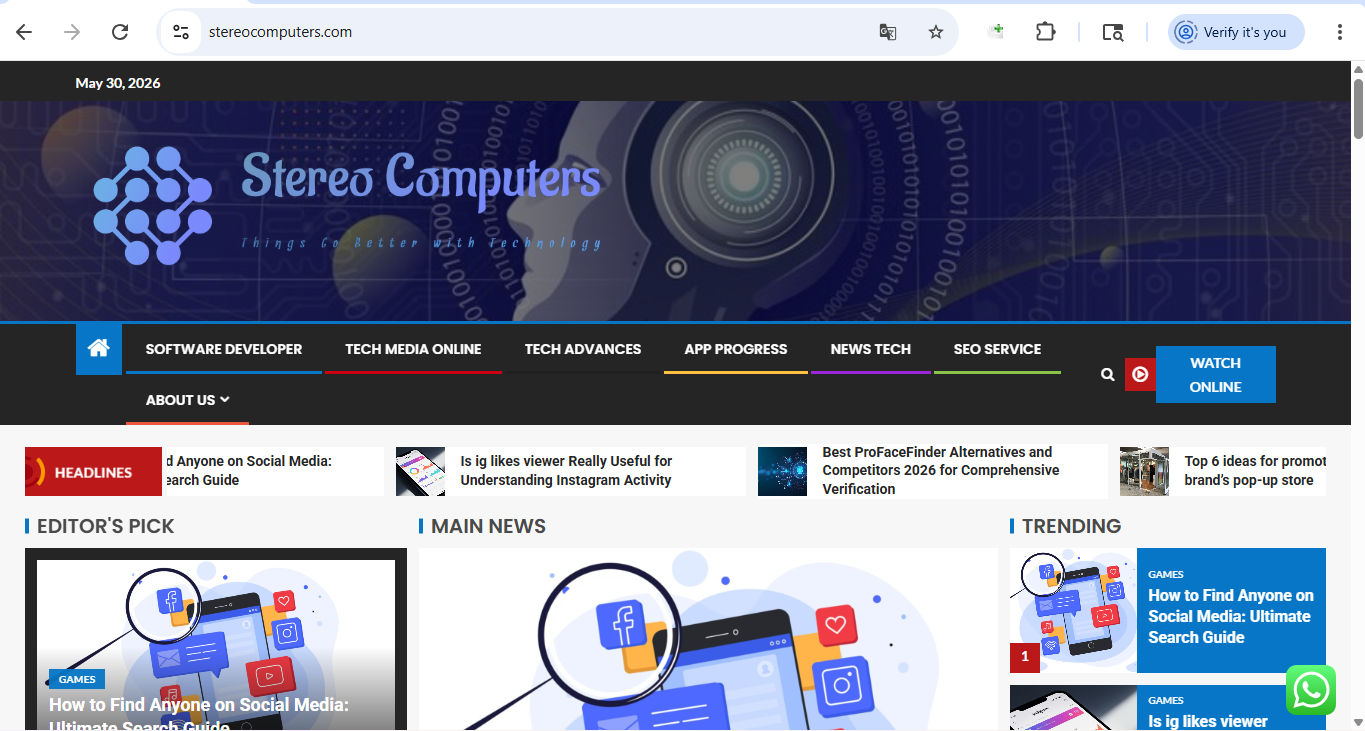
Task: Open thumbnail beside ig likes viewer headline
Action: (x=420, y=471)
